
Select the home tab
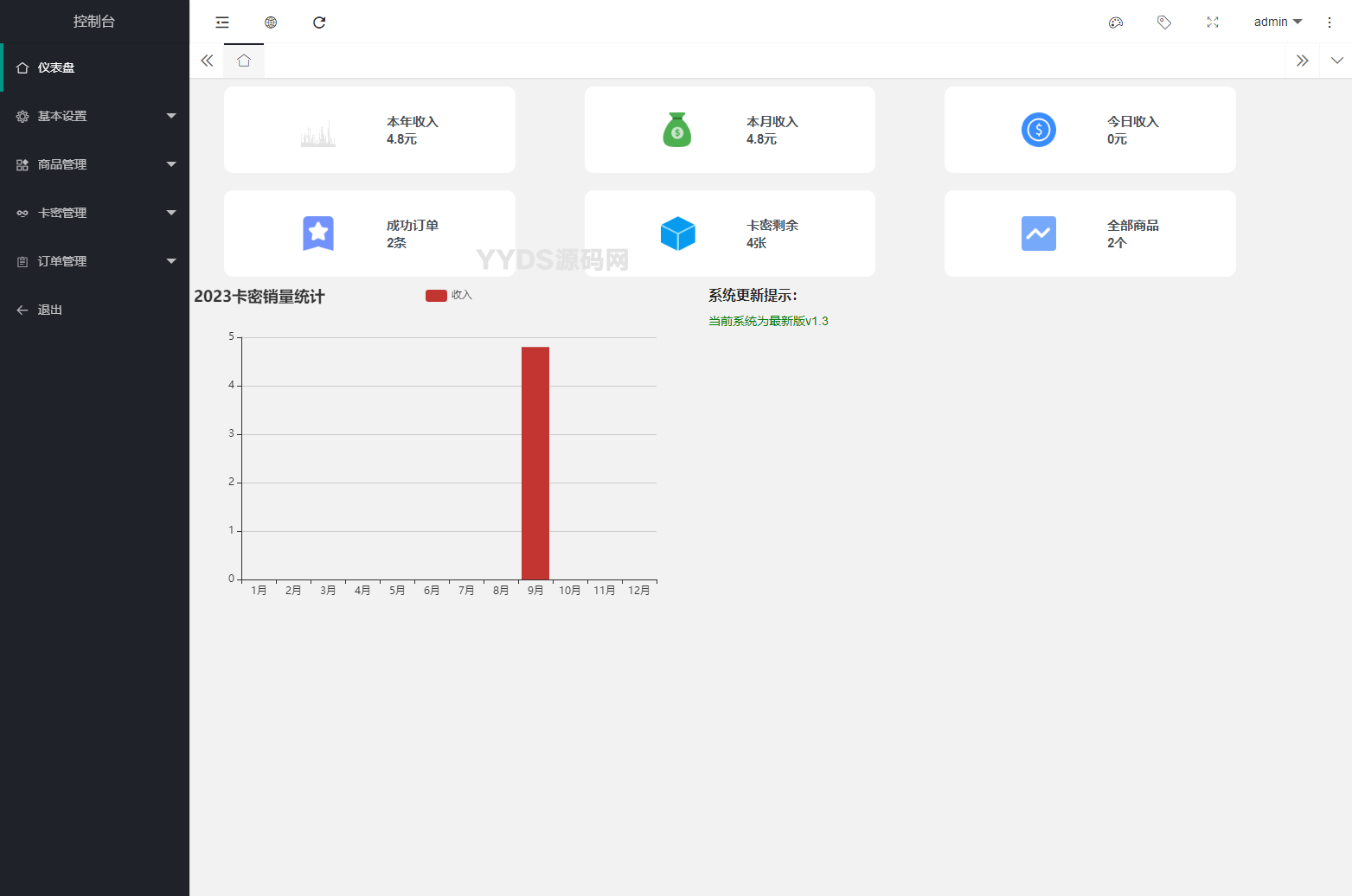[x=244, y=61]
